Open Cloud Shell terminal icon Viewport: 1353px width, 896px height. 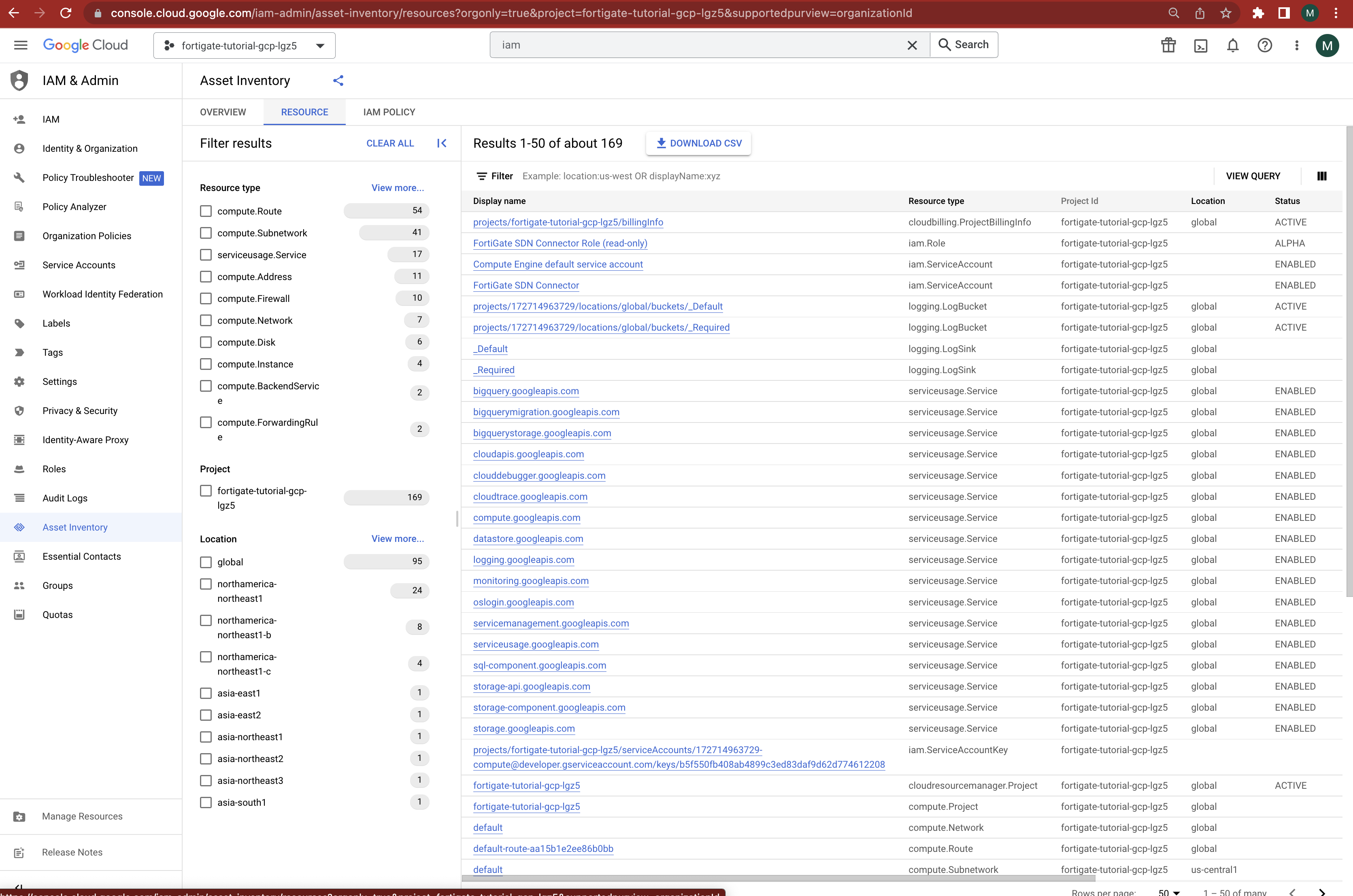pyautogui.click(x=1200, y=45)
